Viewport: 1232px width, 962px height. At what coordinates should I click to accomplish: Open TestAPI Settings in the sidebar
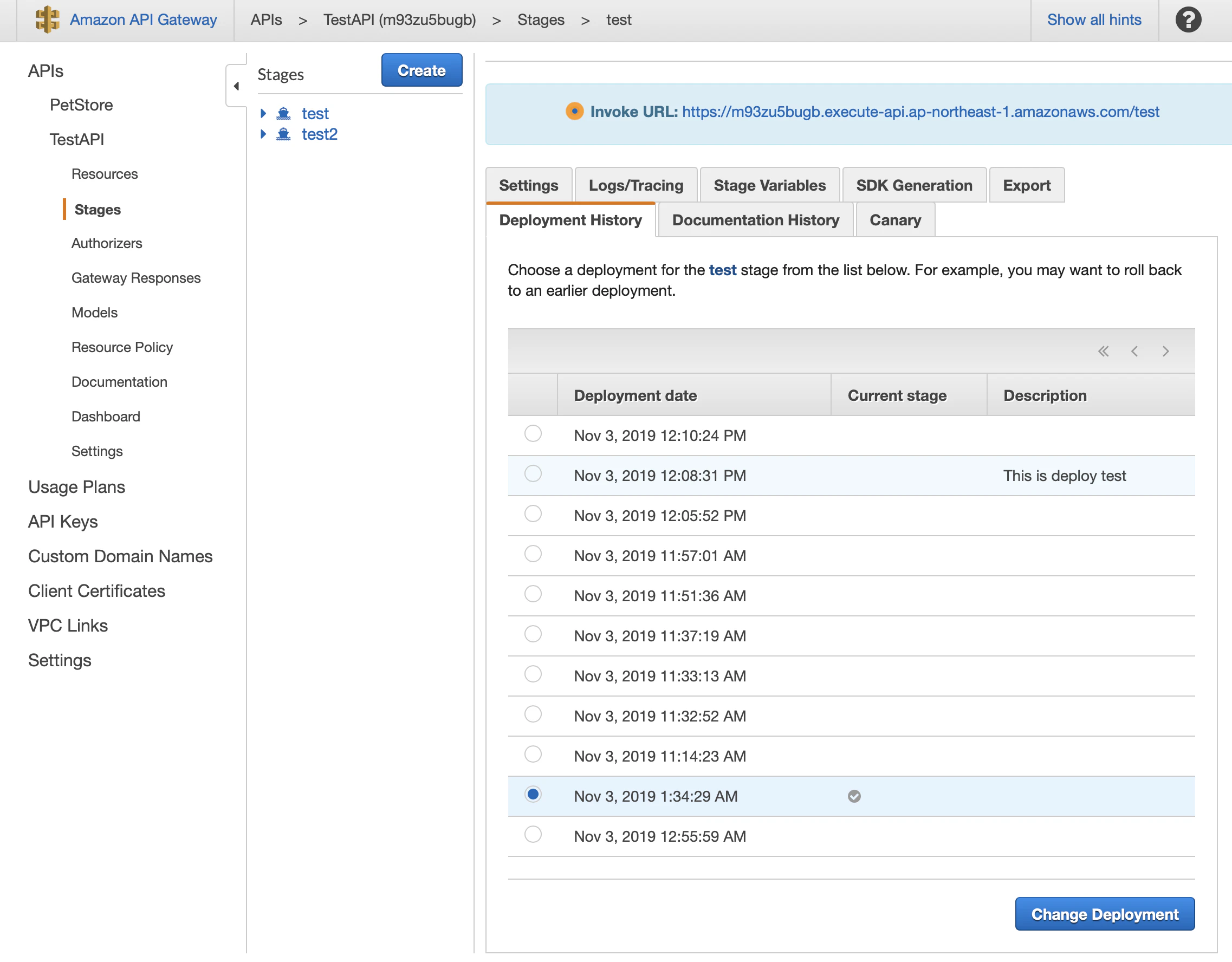coord(96,451)
